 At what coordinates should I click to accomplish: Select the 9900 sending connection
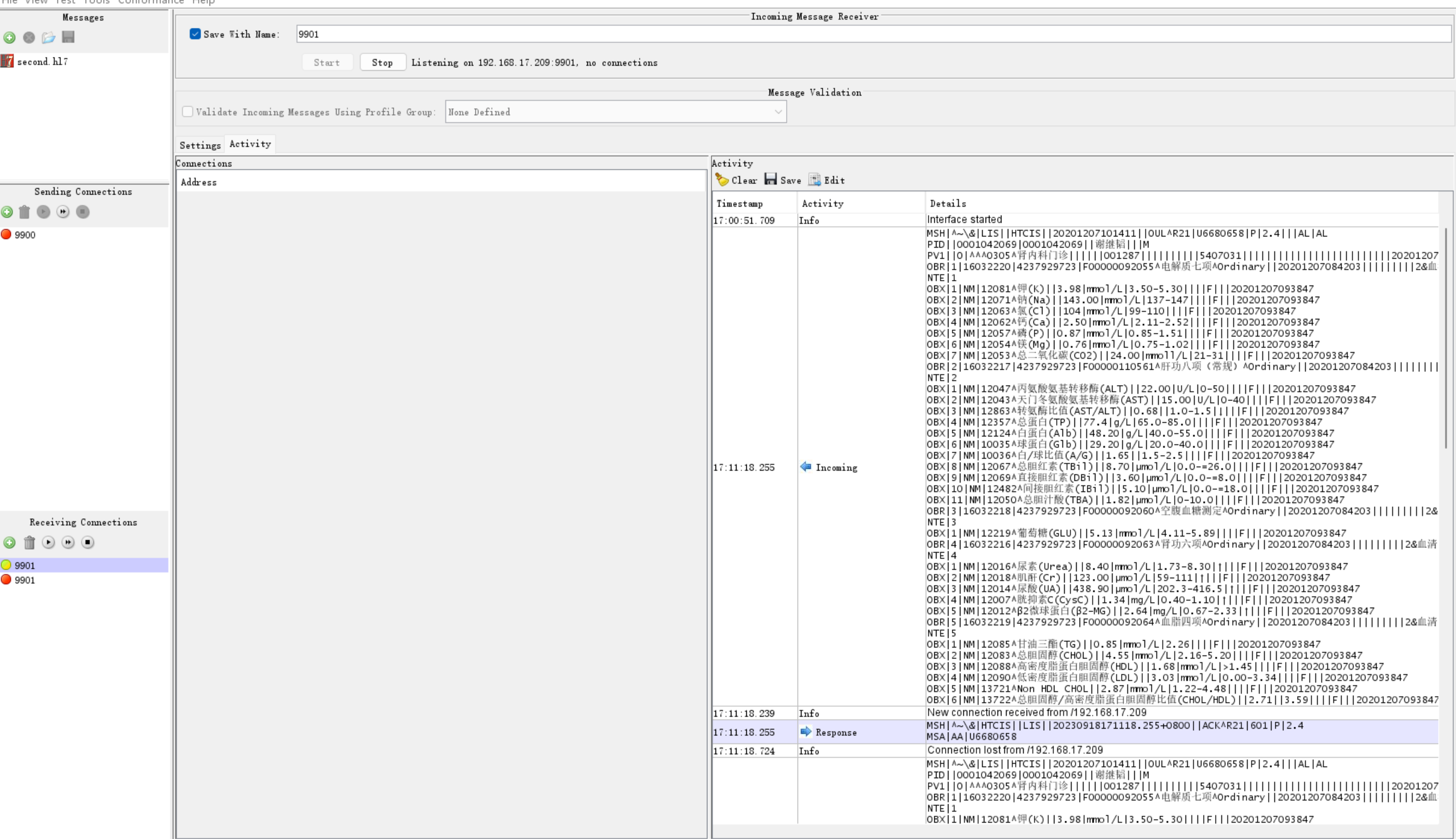click(x=24, y=235)
